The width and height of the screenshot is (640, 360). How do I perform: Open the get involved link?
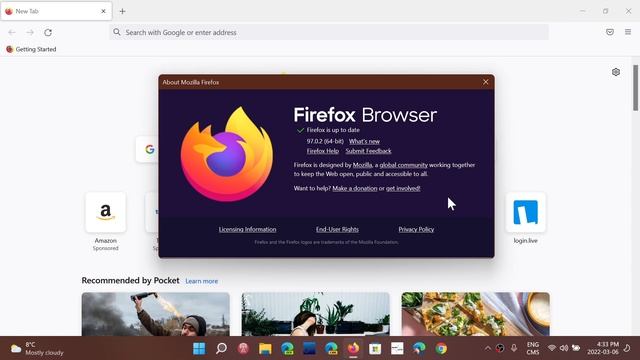tap(403, 188)
